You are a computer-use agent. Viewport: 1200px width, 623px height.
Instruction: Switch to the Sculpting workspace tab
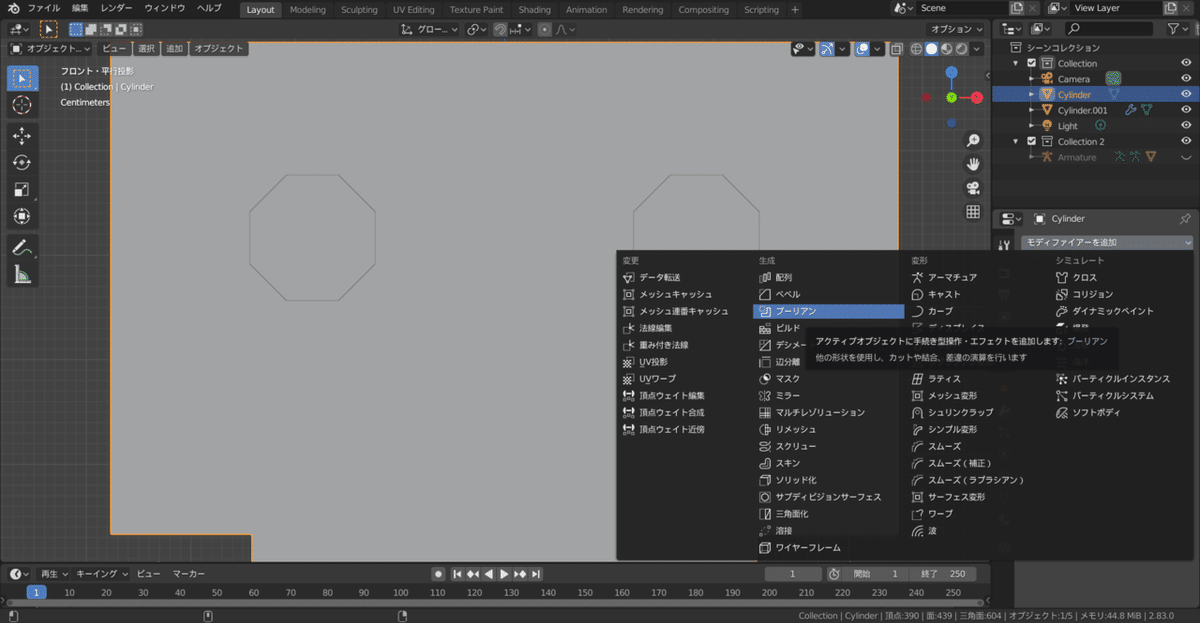(359, 9)
